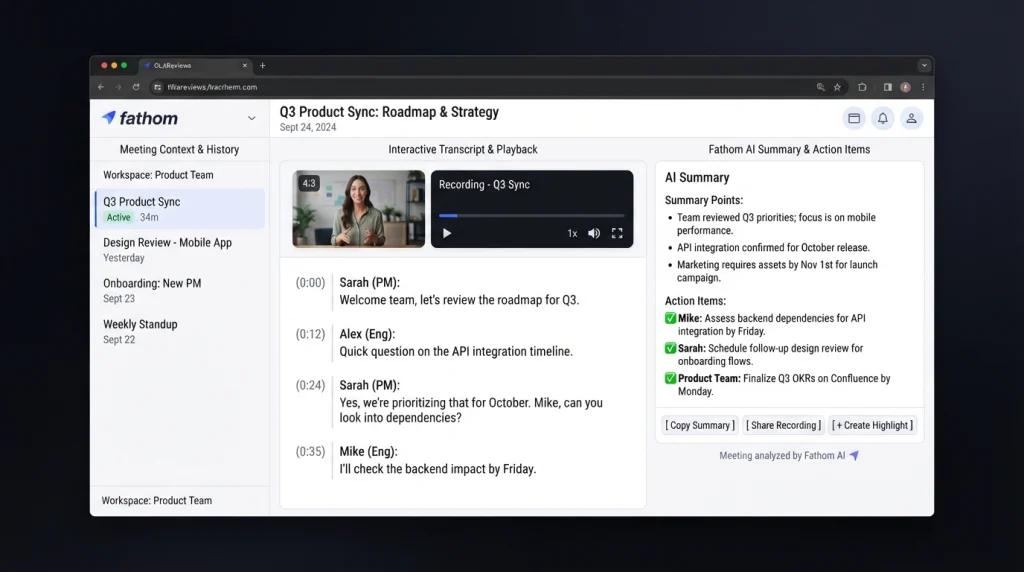Mute the recording volume icon

pyautogui.click(x=594, y=233)
